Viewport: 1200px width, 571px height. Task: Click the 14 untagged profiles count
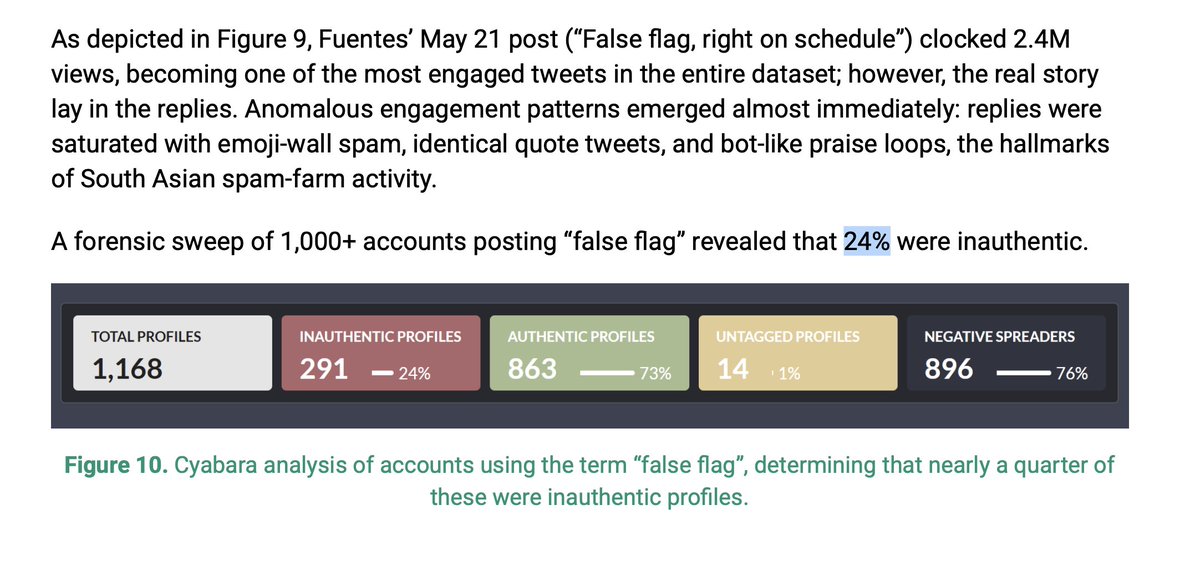(x=733, y=369)
